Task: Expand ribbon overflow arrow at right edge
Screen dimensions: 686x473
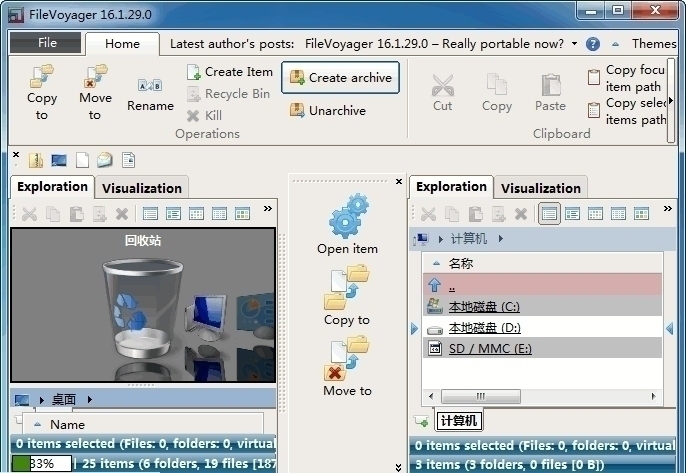Action: tap(671, 101)
